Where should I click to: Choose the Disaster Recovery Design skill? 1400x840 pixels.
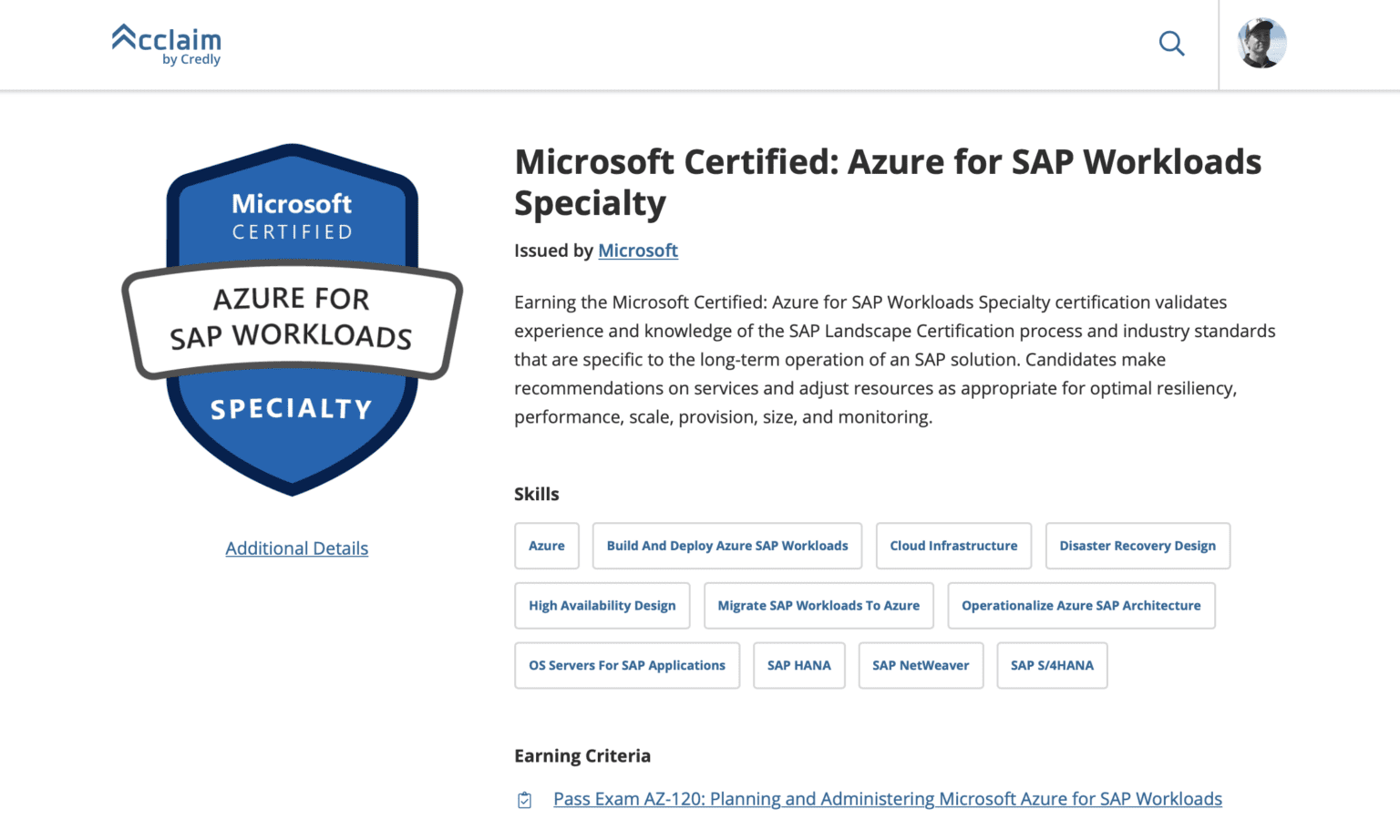(x=1137, y=546)
